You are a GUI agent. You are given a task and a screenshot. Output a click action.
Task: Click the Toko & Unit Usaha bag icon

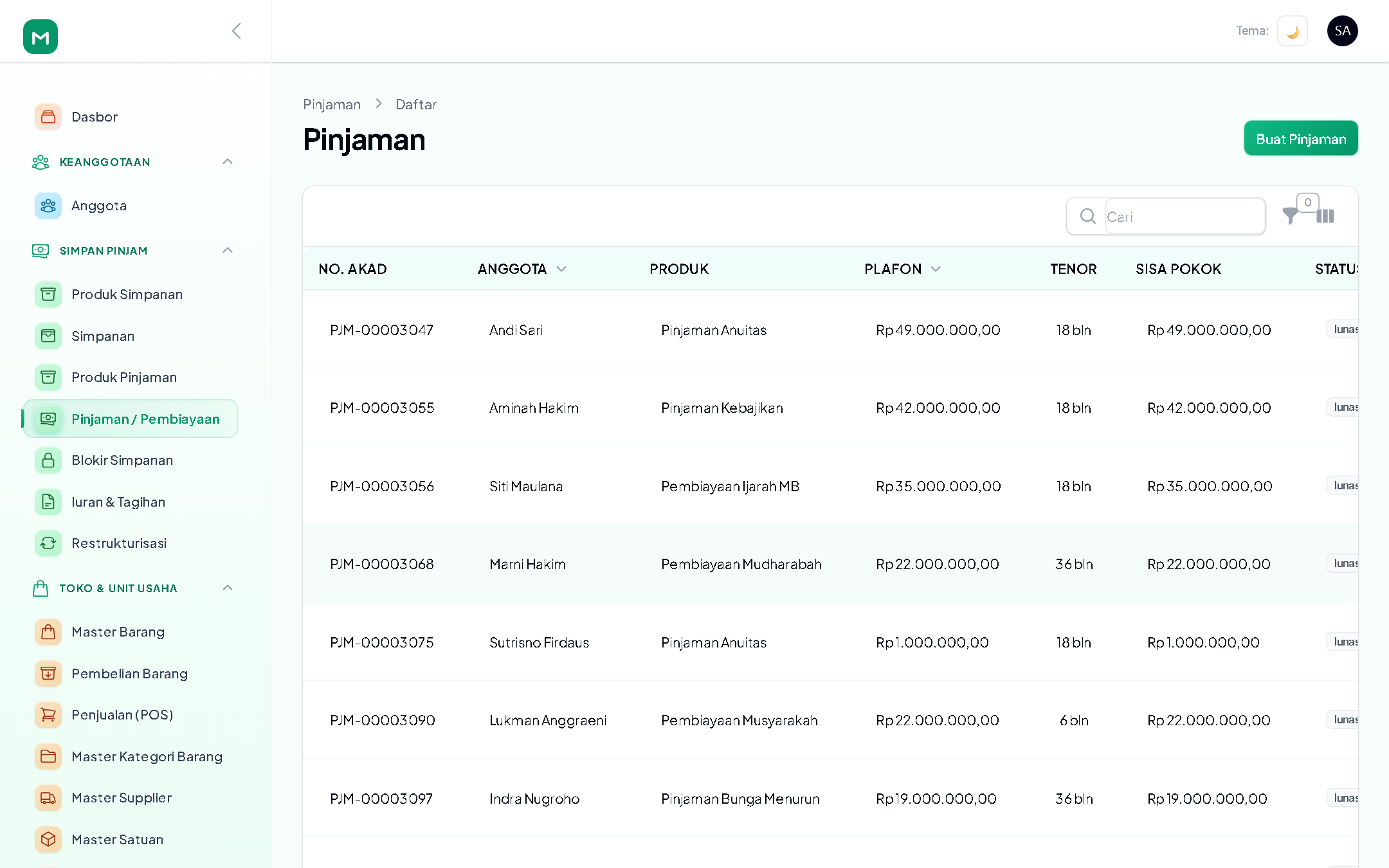pyautogui.click(x=41, y=588)
